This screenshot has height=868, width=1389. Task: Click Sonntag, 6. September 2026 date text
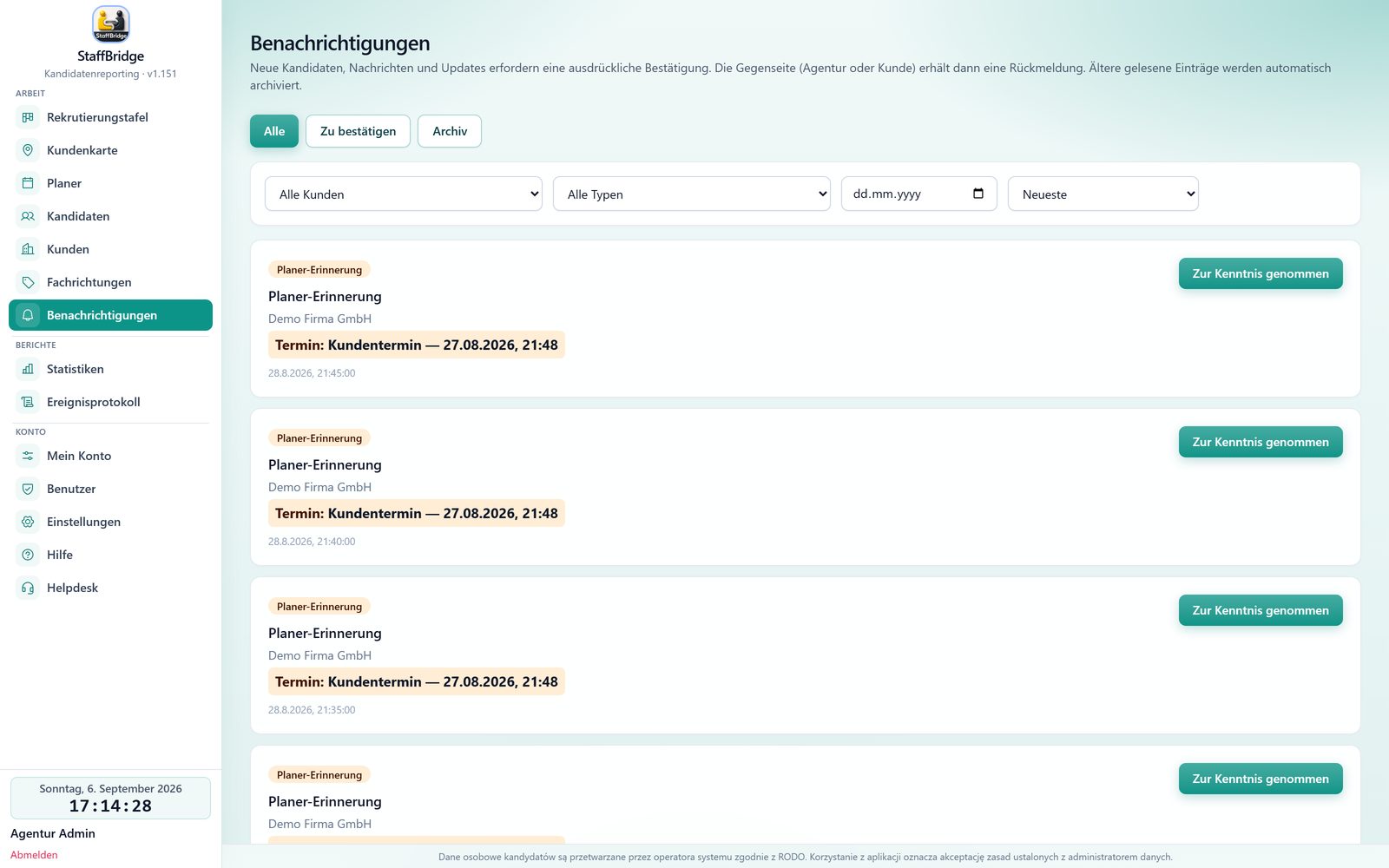[x=110, y=788]
